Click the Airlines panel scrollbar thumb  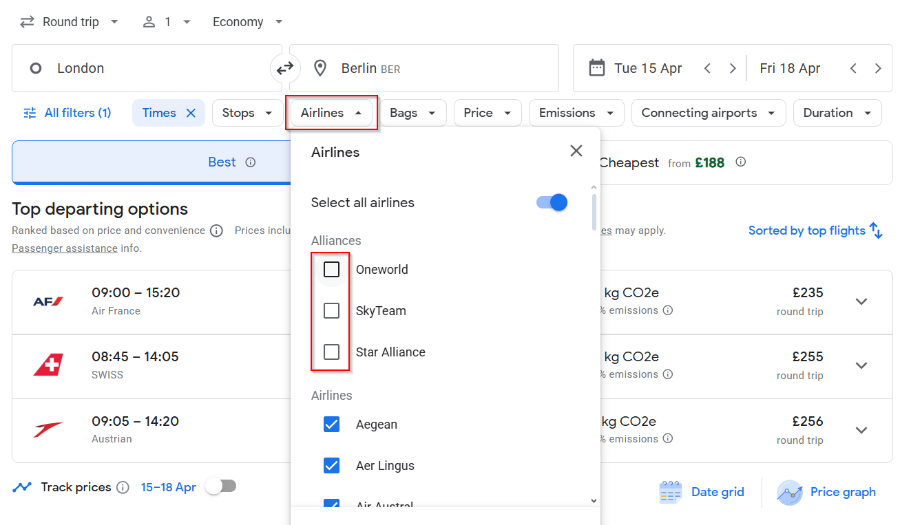[593, 212]
